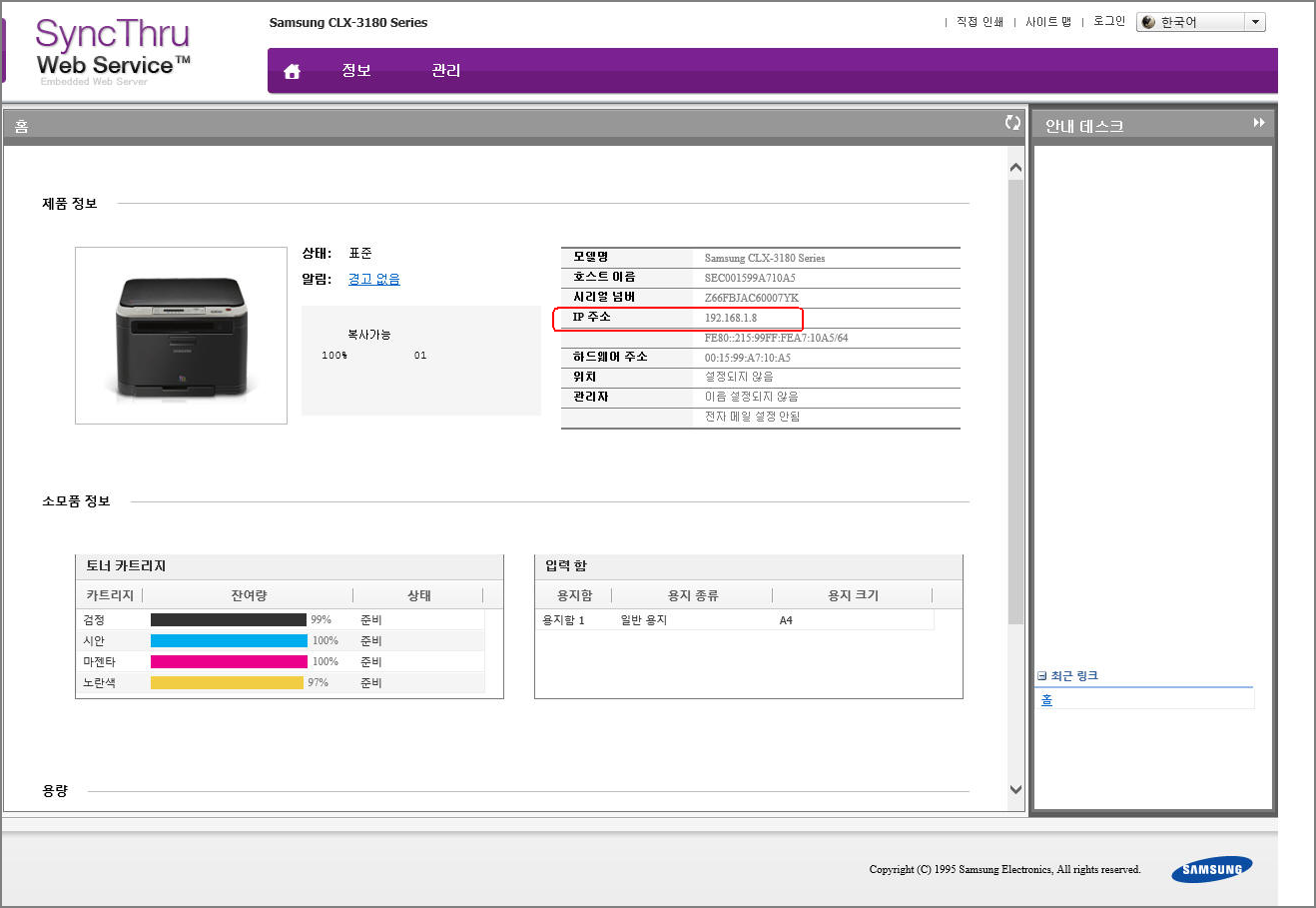This screenshot has height=908, width=1316.
Task: Click the SyncThru Web Service logo
Action: pyautogui.click(x=112, y=50)
